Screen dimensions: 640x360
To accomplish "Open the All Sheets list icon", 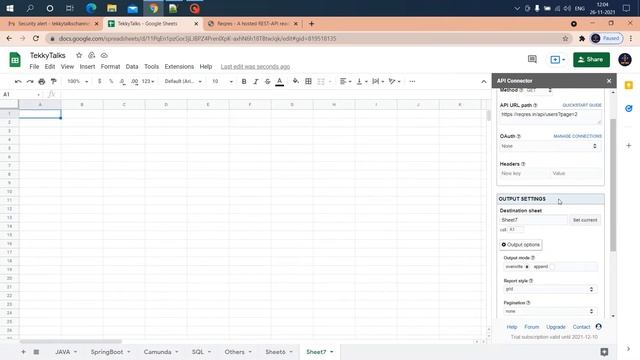I will click(x=36, y=352).
